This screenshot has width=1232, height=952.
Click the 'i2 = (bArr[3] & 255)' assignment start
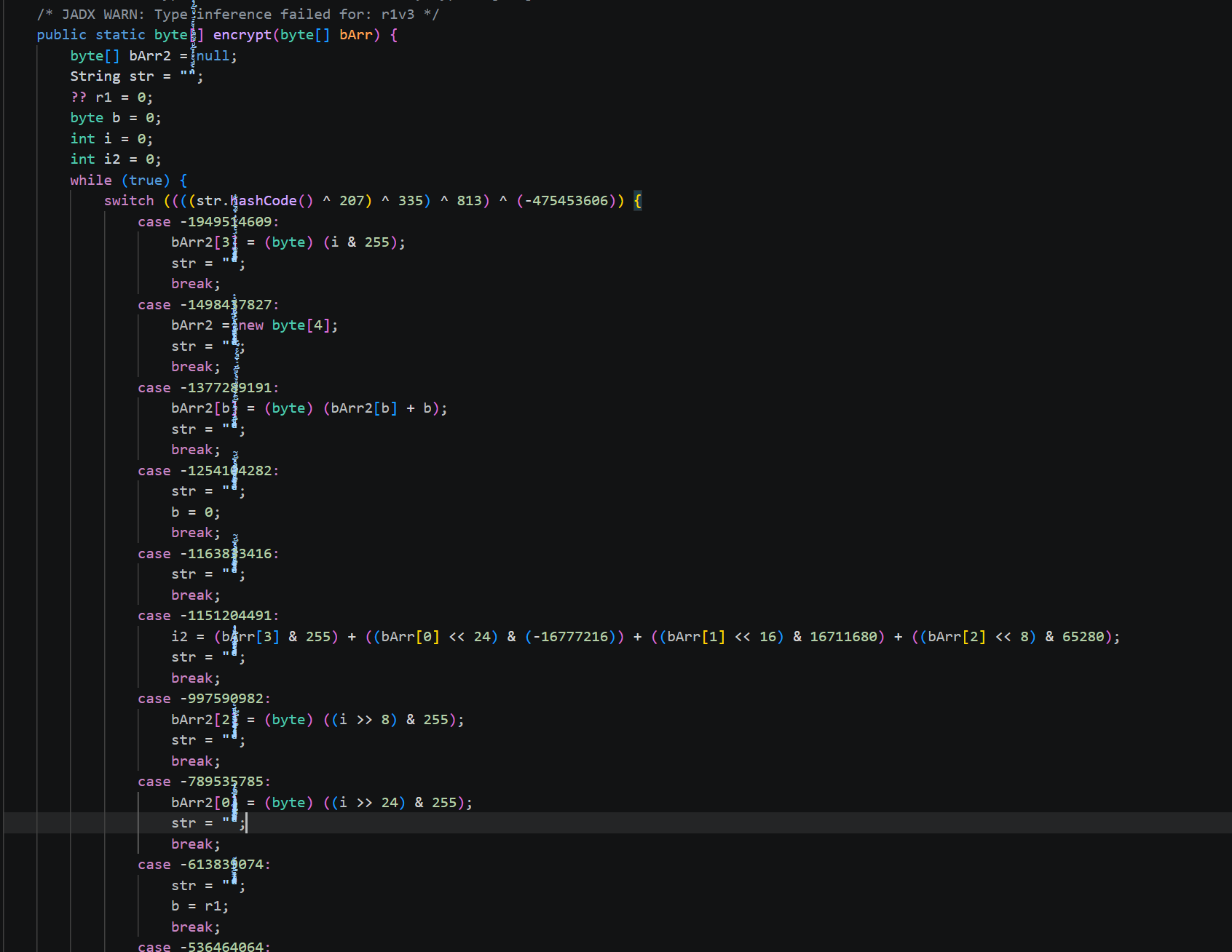[255, 637]
